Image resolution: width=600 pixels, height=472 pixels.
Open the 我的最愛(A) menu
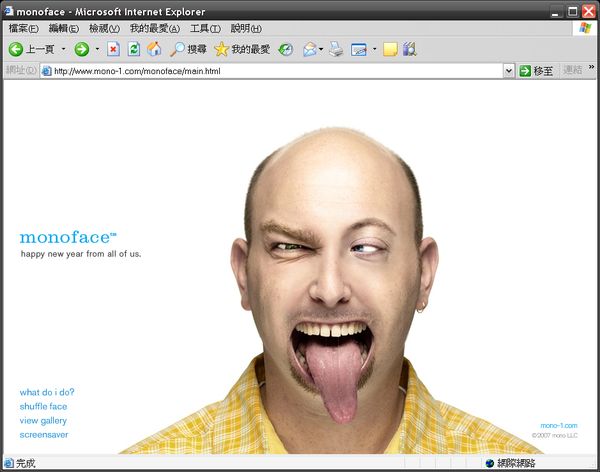click(x=155, y=29)
